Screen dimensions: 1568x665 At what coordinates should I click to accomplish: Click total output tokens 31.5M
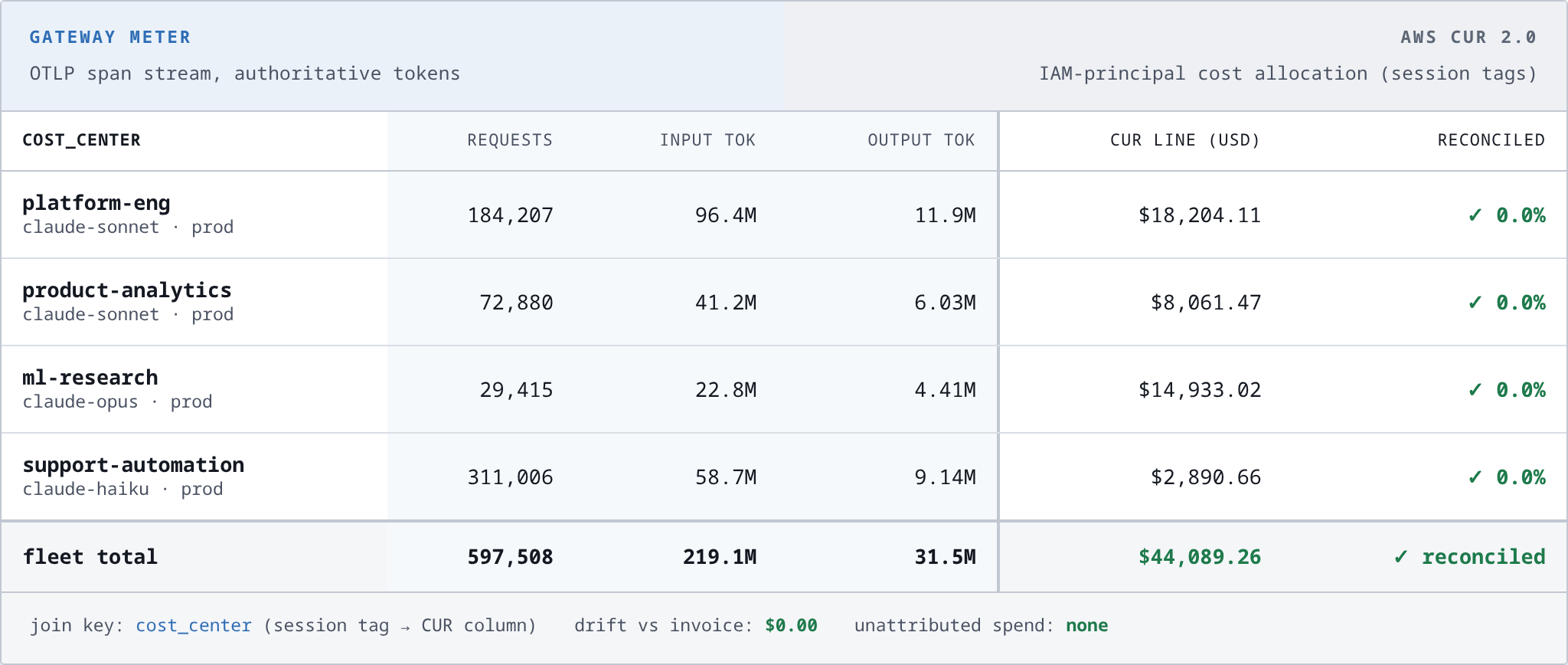946,557
